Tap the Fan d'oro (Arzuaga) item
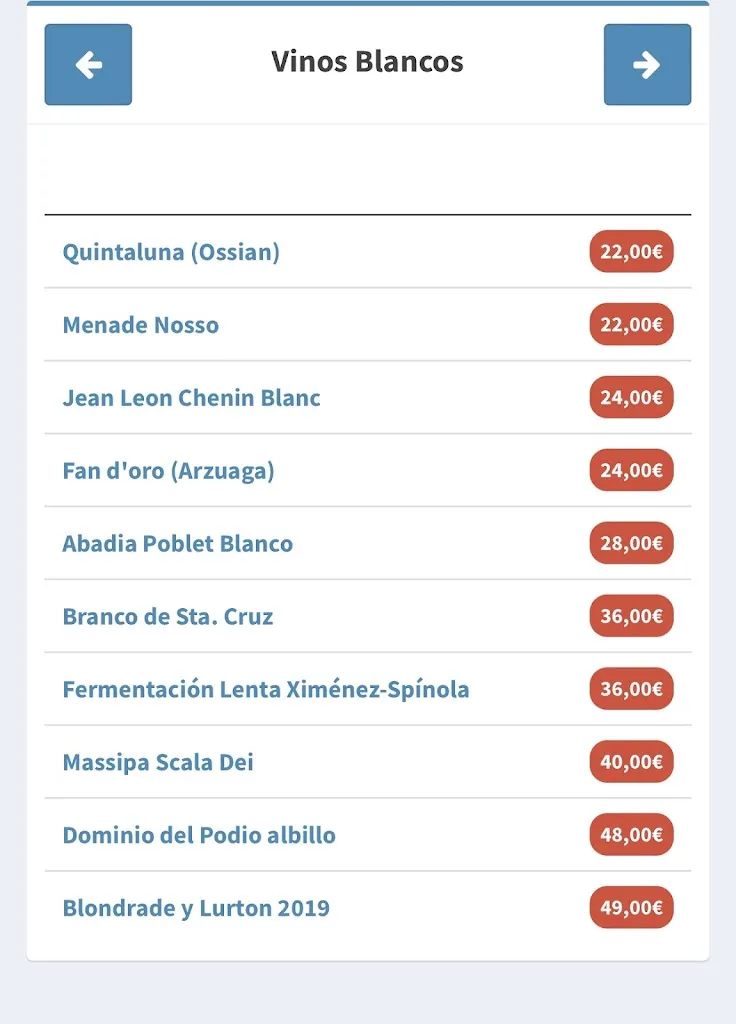Image resolution: width=736 pixels, height=1024 pixels. (168, 471)
